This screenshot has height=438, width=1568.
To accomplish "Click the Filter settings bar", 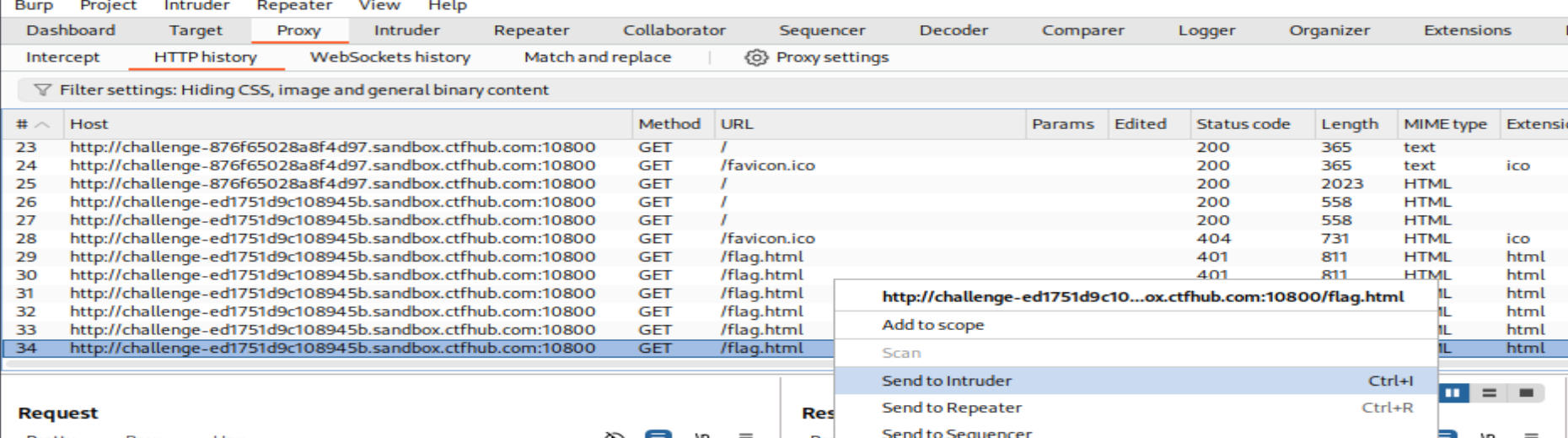I will (303, 90).
